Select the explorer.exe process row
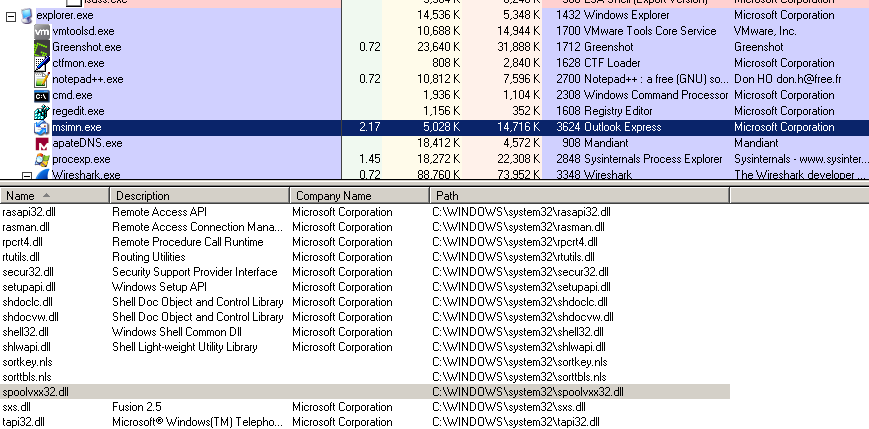Screen dimensions: 869x429 pyautogui.click(x=434, y=16)
